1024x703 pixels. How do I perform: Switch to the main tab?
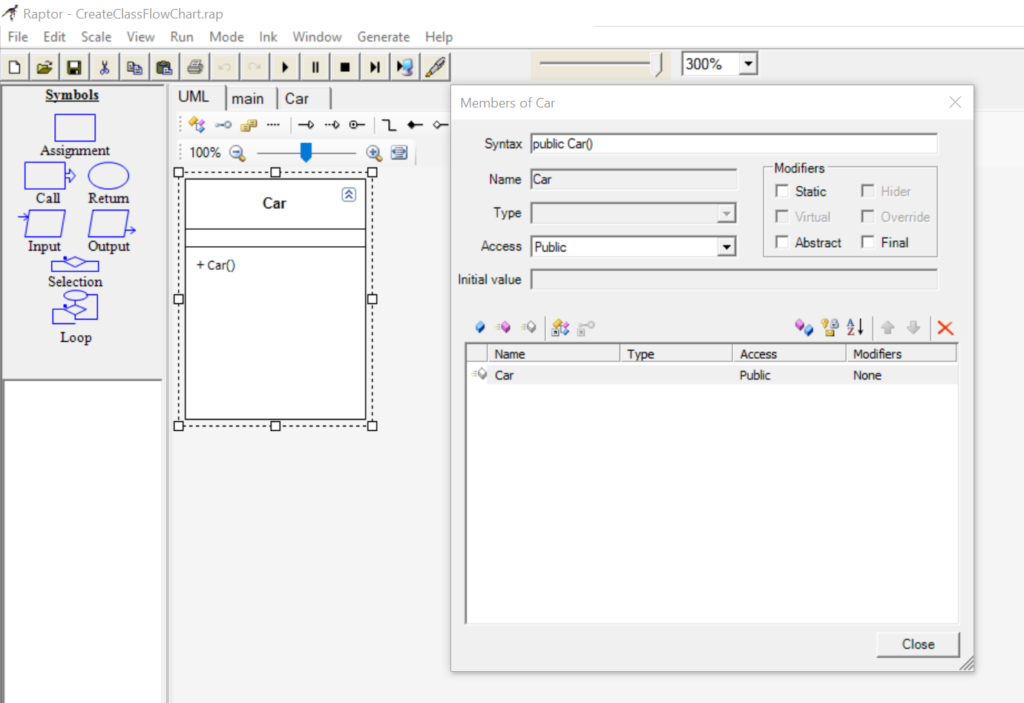click(x=249, y=98)
